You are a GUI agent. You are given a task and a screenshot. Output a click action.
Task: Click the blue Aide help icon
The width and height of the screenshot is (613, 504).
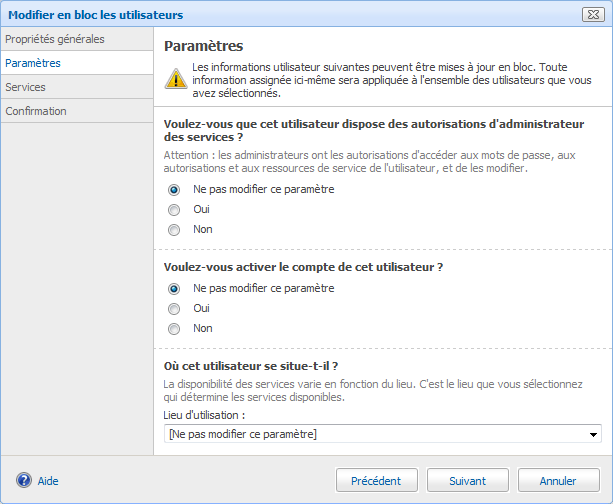tap(24, 481)
